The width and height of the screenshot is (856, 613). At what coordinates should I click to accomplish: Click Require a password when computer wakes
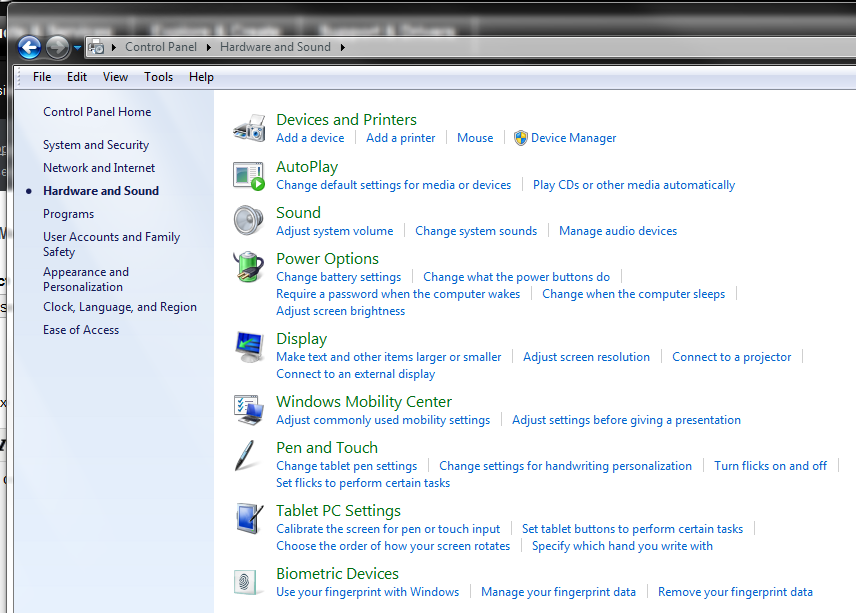click(x=398, y=294)
